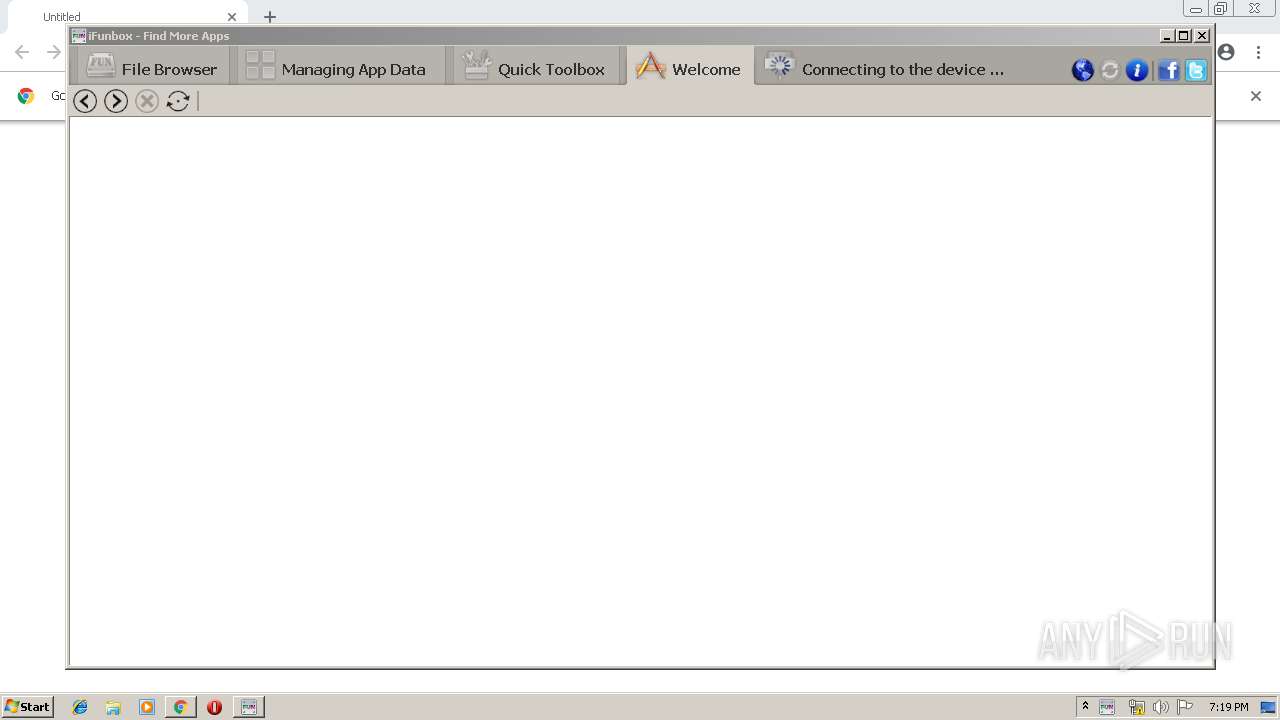Screen dimensions: 1280x720
Task: Select the iFunbox taskbar button
Action: (249, 707)
